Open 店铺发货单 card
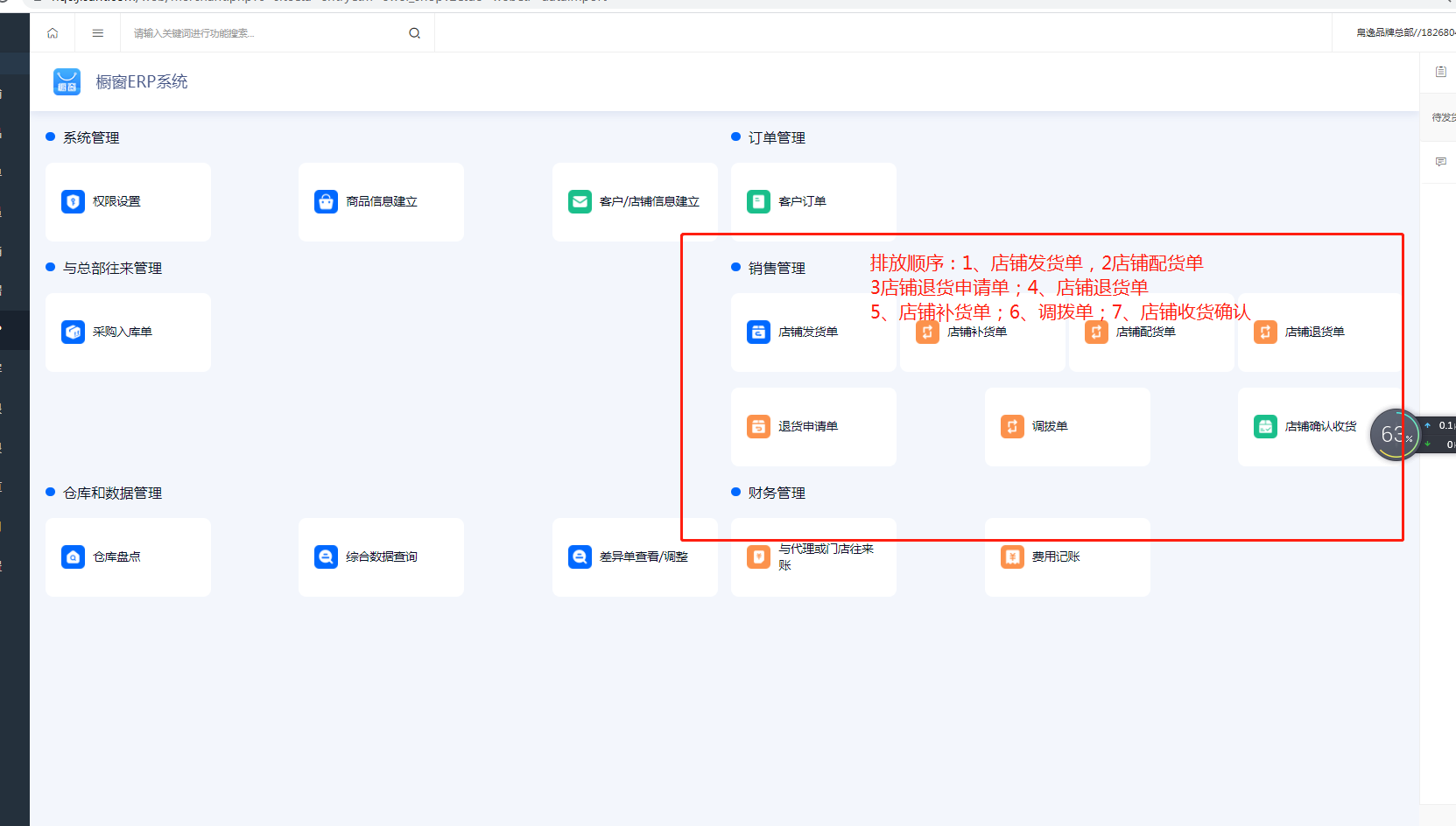 pyautogui.click(x=813, y=332)
